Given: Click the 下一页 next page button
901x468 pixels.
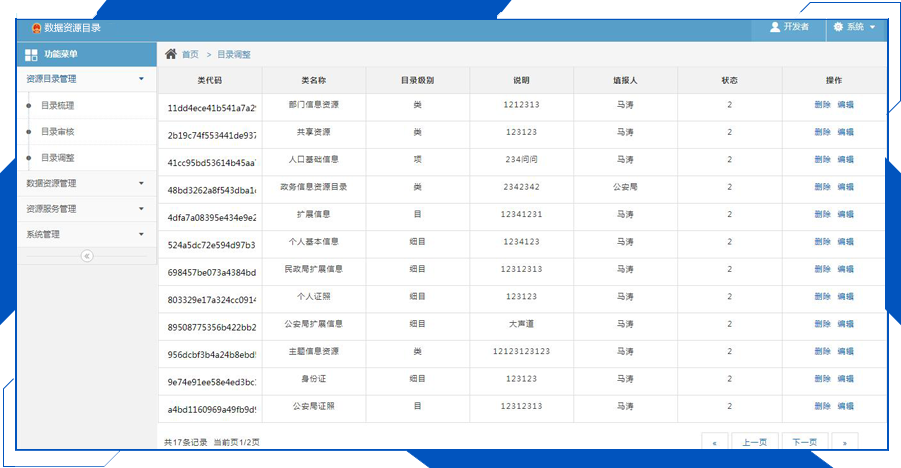Looking at the screenshot, I should (x=804, y=442).
